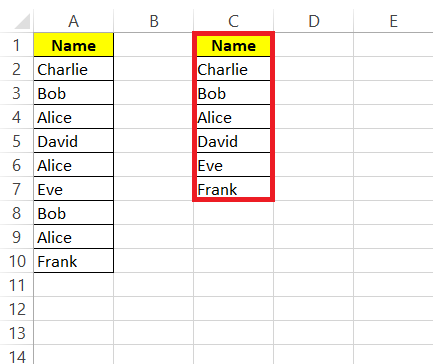The width and height of the screenshot is (433, 364).
Task: Select row 1 header
Action: tap(17, 45)
